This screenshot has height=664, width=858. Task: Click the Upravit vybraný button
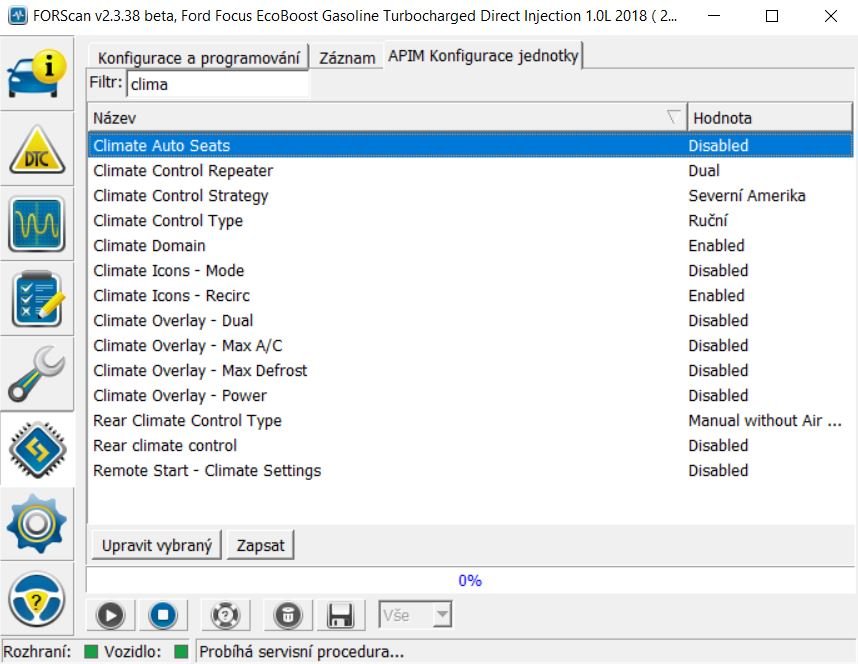(156, 545)
